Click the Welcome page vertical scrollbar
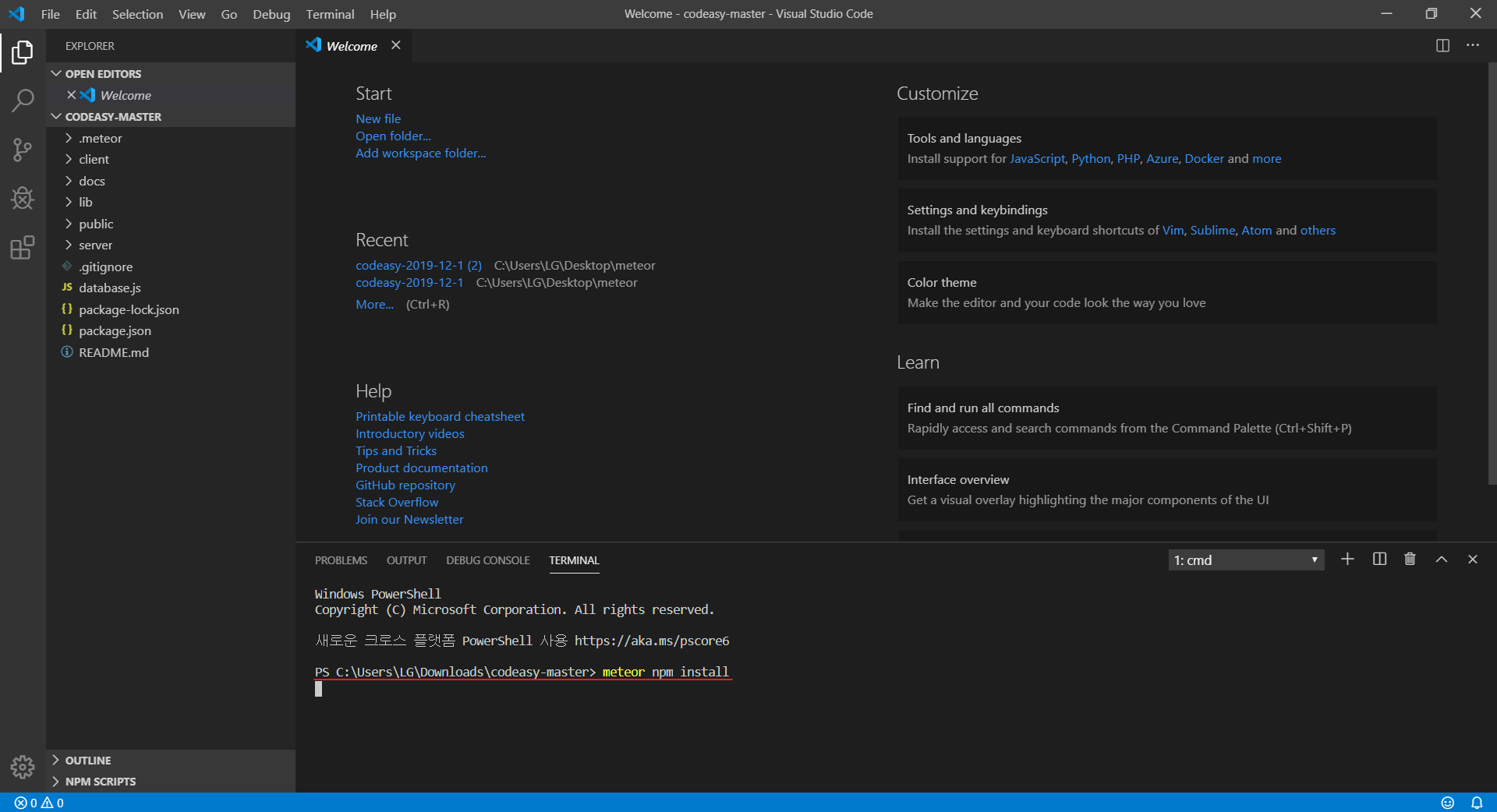Viewport: 1497px width, 812px height. tap(1492, 273)
